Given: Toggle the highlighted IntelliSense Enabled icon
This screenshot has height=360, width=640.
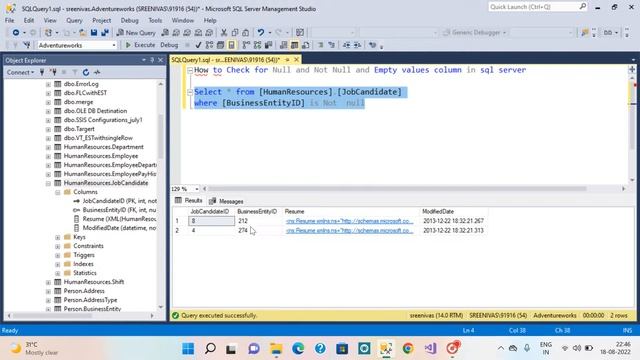Looking at the screenshot, I should coord(231,45).
